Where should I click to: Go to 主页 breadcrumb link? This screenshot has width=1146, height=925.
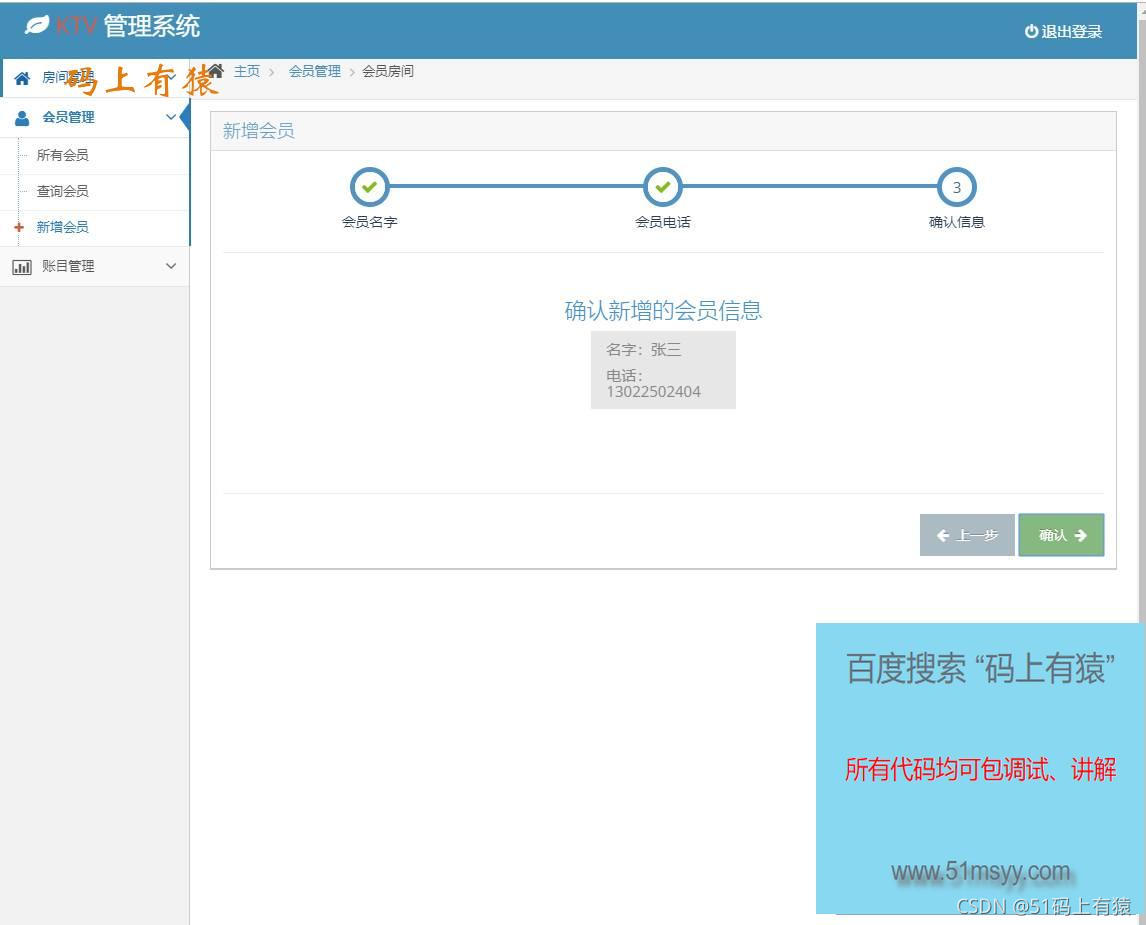click(247, 71)
